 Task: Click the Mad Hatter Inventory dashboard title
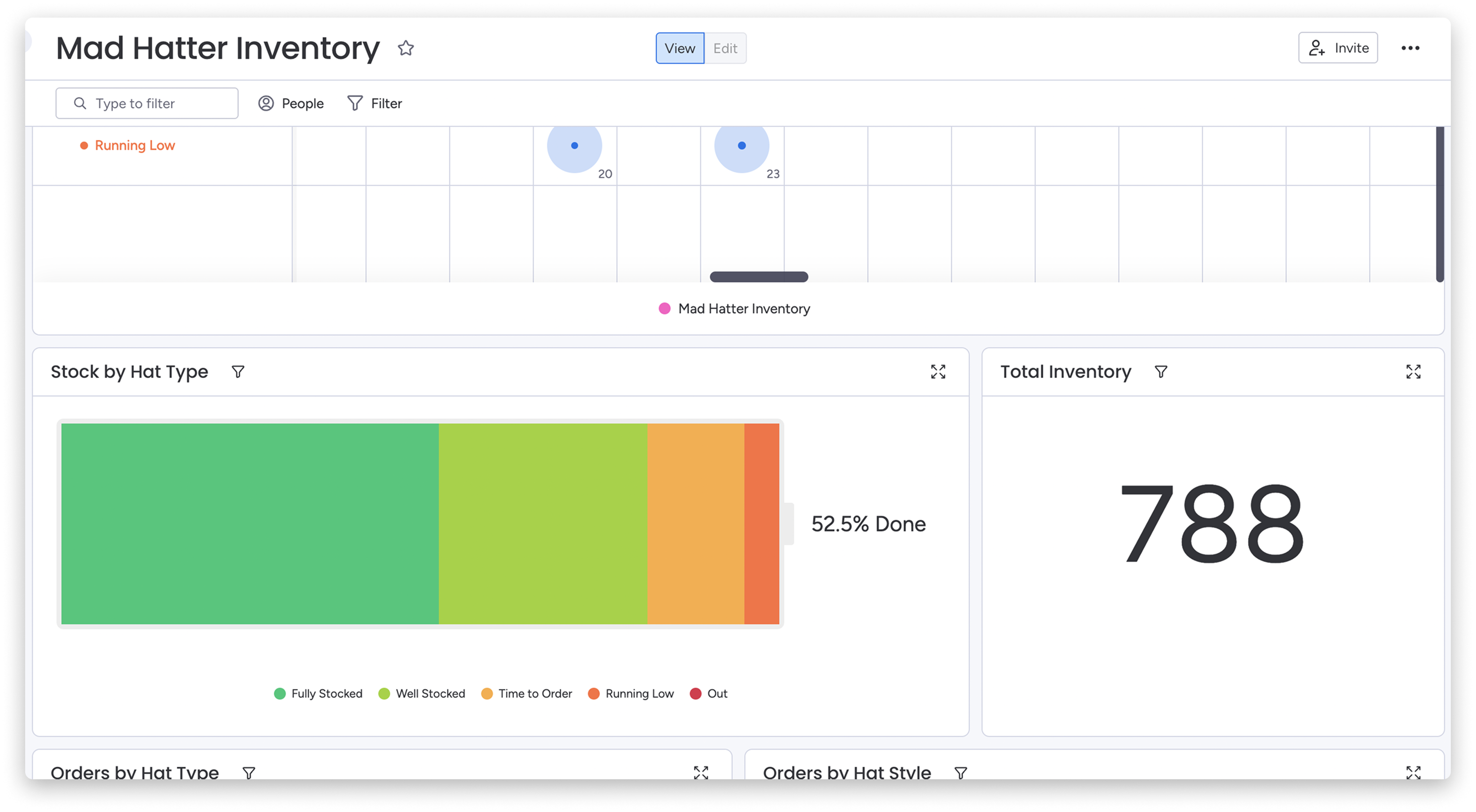(x=218, y=48)
